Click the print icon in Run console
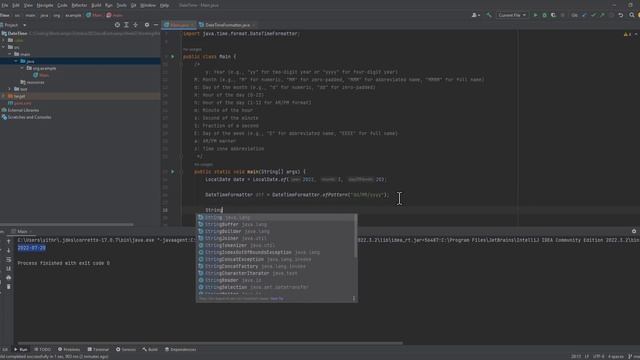 point(9,278)
